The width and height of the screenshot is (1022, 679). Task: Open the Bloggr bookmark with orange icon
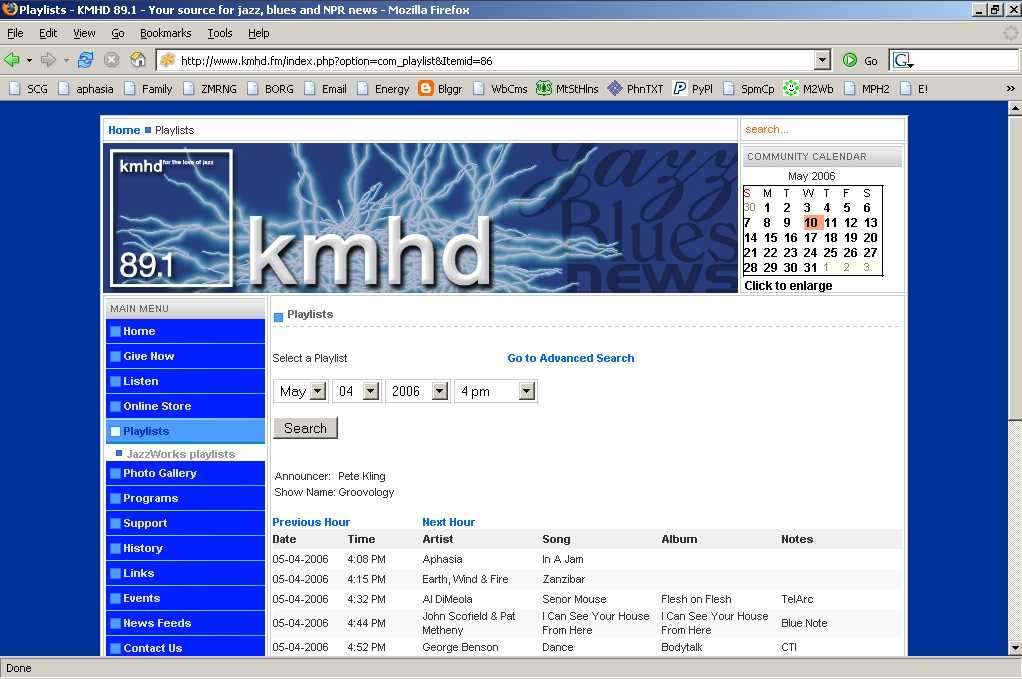[x=424, y=88]
